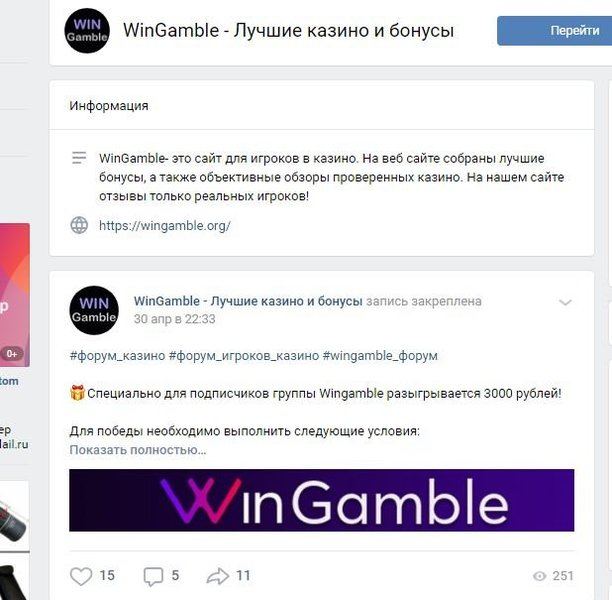
Task: Open the WinGamble purple banner image
Action: tap(322, 500)
